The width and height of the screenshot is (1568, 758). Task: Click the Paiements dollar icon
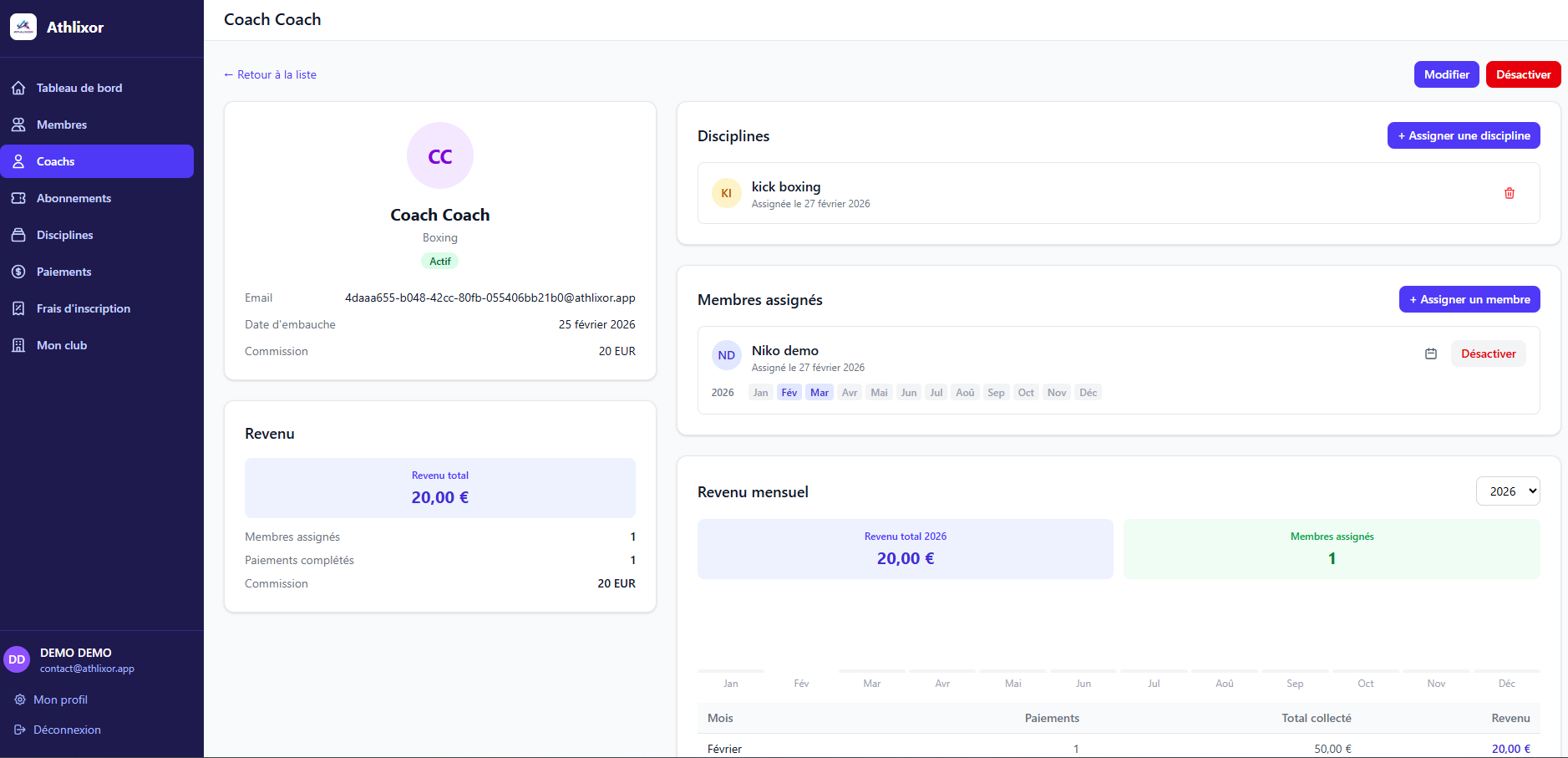pyautogui.click(x=18, y=272)
